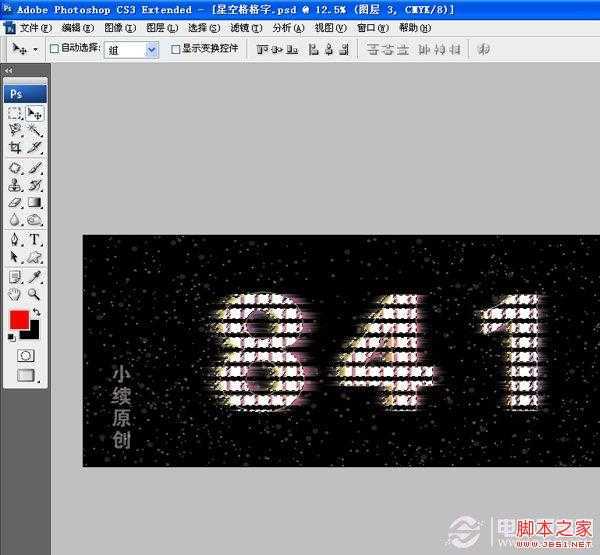Select the Horizontal Type tool
Screen dimensions: 600x555
coord(35,240)
